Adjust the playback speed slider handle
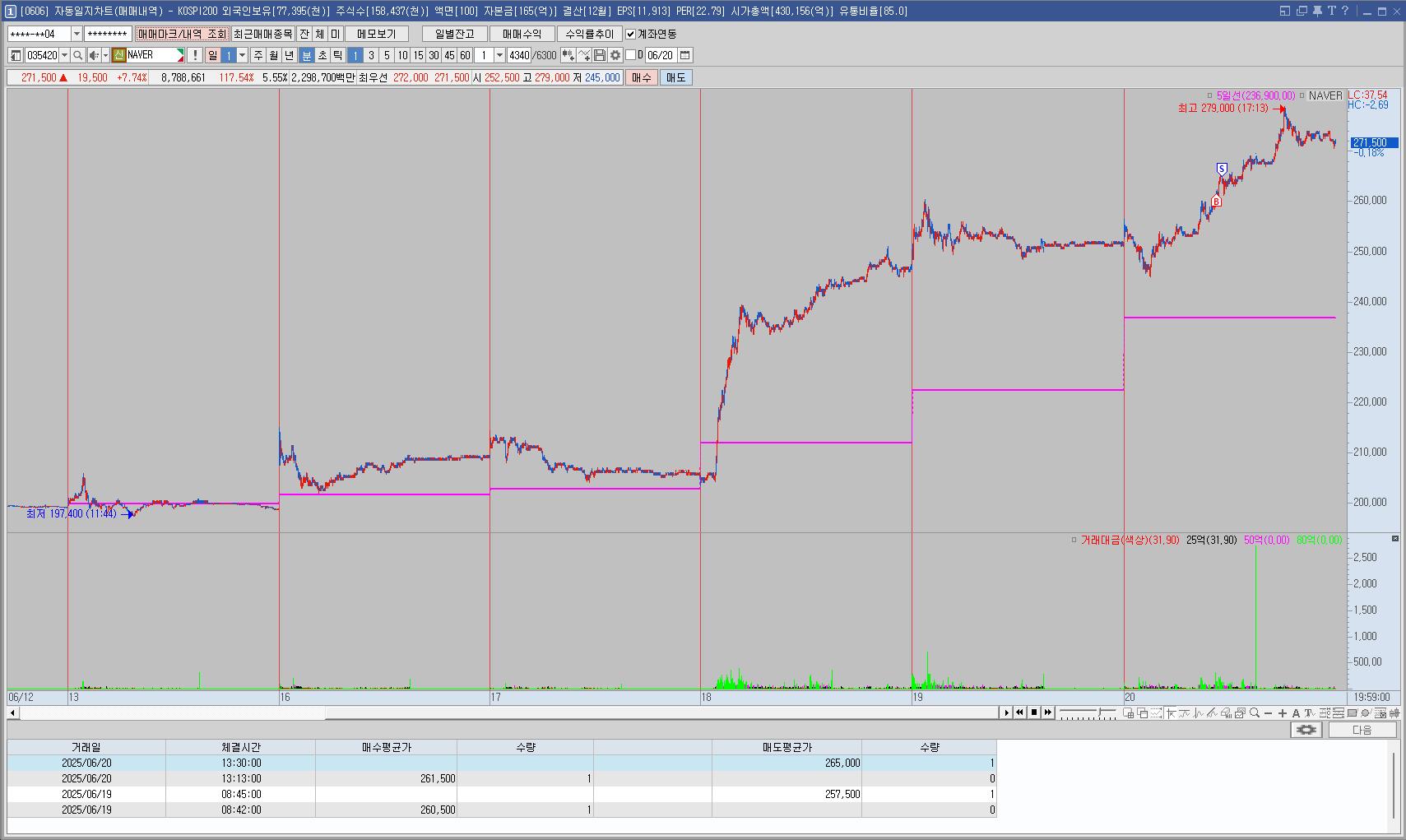1406x840 pixels. point(1100,712)
